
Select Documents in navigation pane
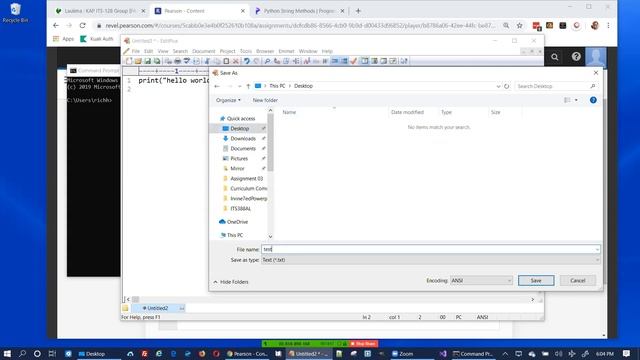coord(243,149)
